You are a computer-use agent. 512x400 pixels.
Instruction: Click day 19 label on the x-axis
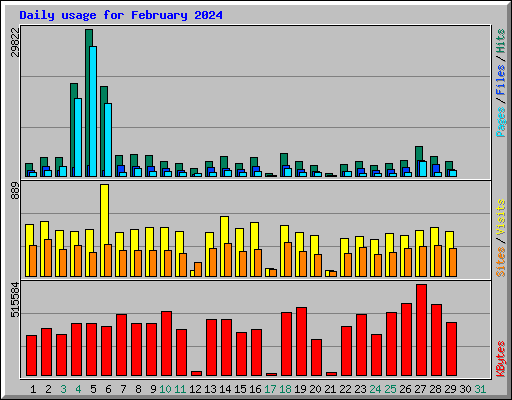[x=300, y=389]
